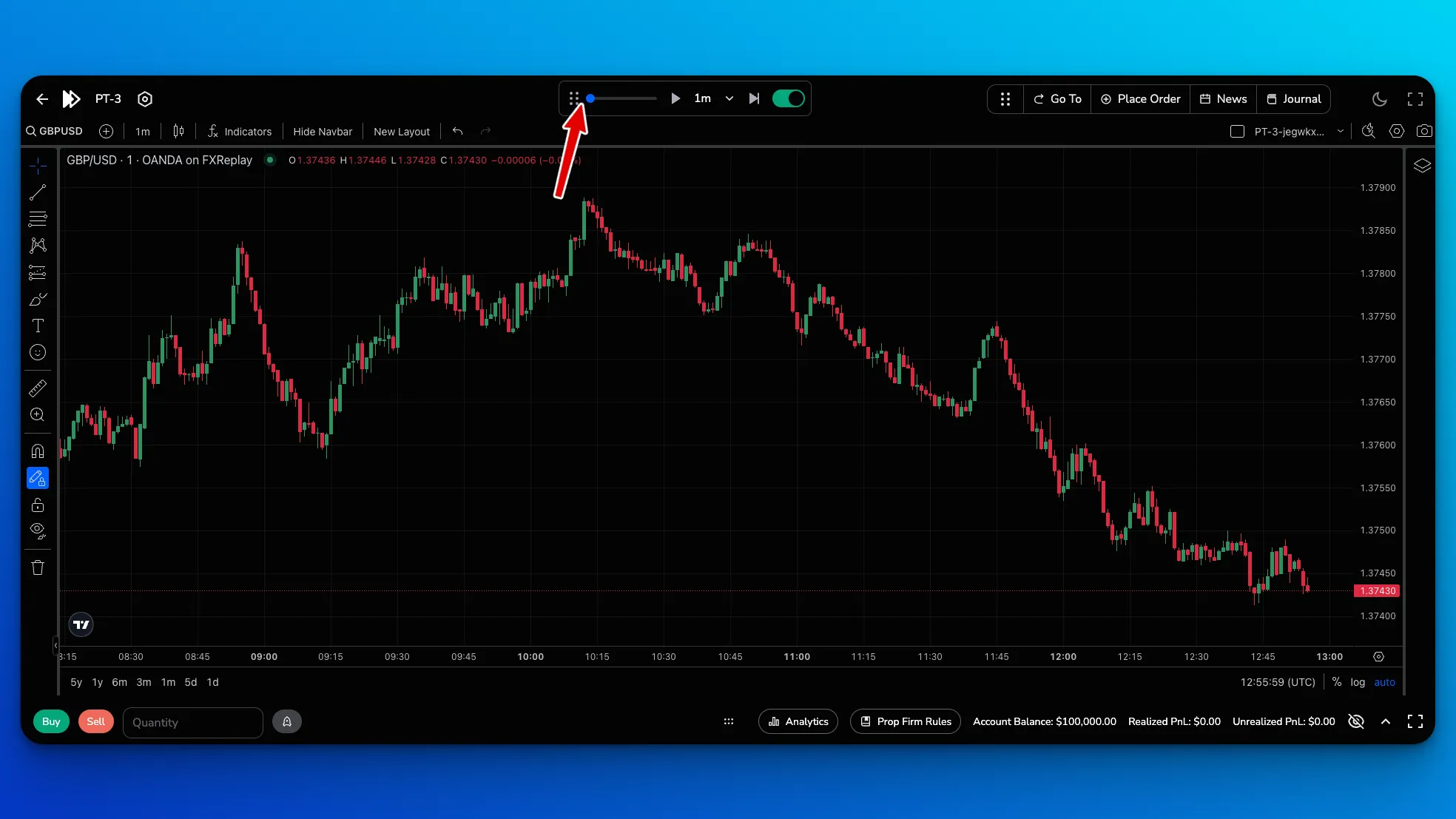Take a chart snapshot with camera icon

pos(1424,131)
